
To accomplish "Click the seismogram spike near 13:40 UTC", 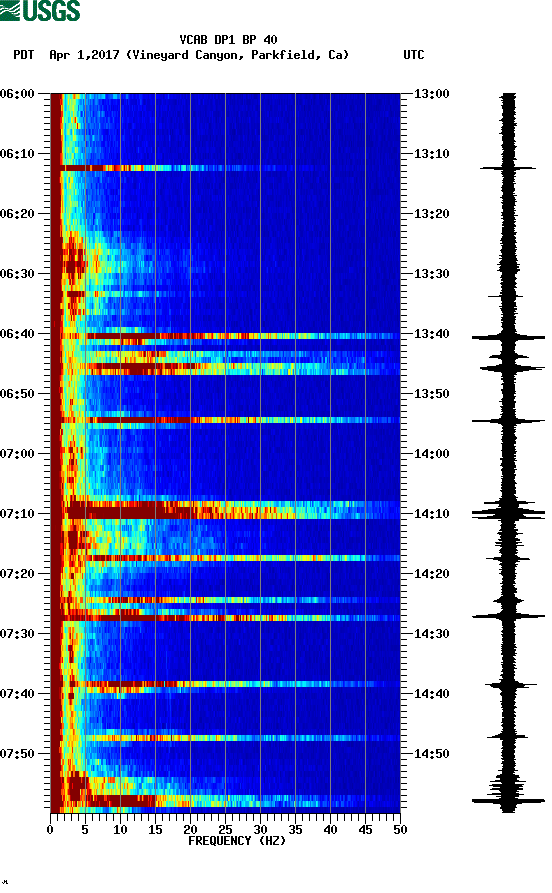I will [508, 338].
